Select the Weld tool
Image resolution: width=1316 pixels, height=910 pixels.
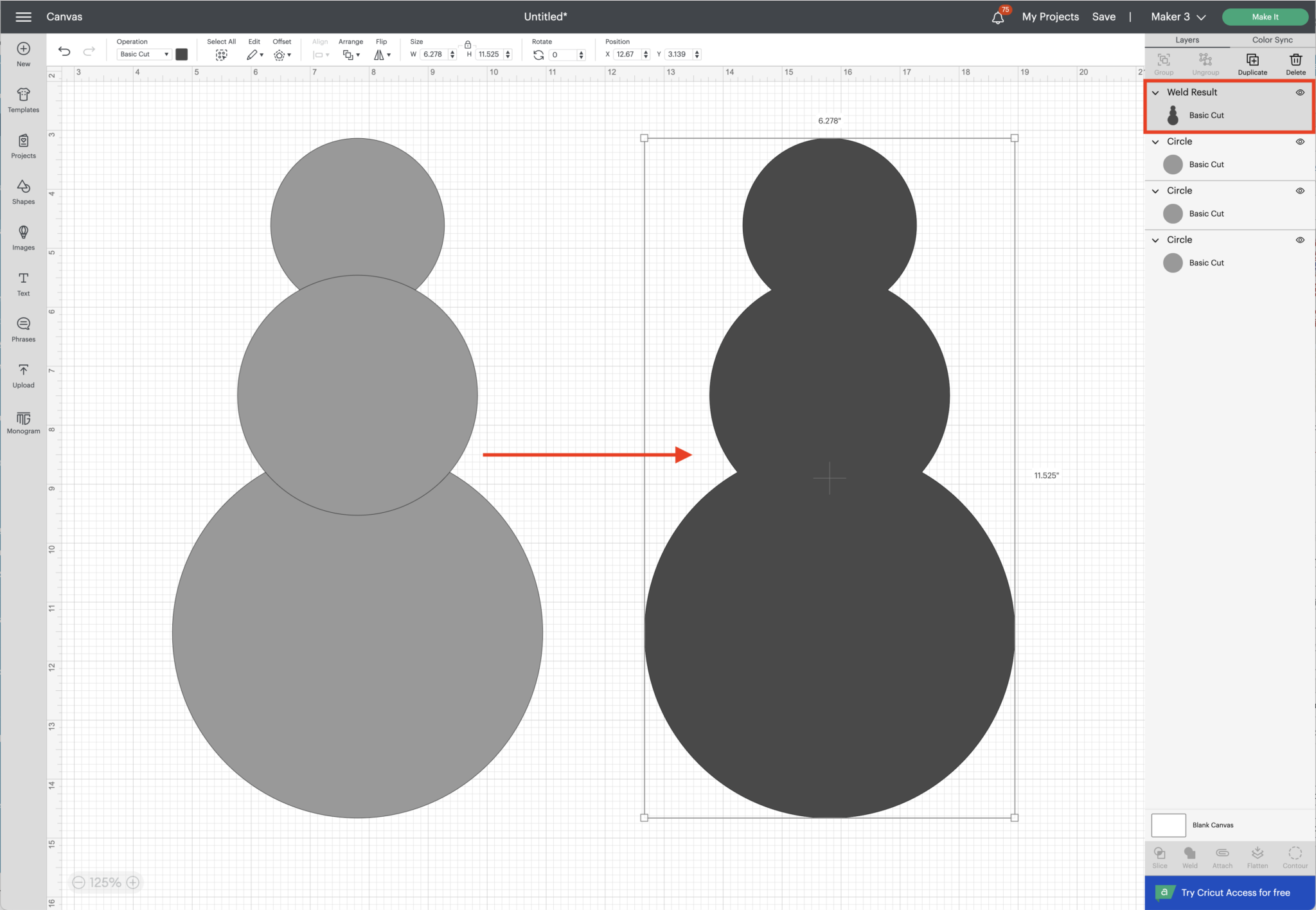pyautogui.click(x=1189, y=857)
